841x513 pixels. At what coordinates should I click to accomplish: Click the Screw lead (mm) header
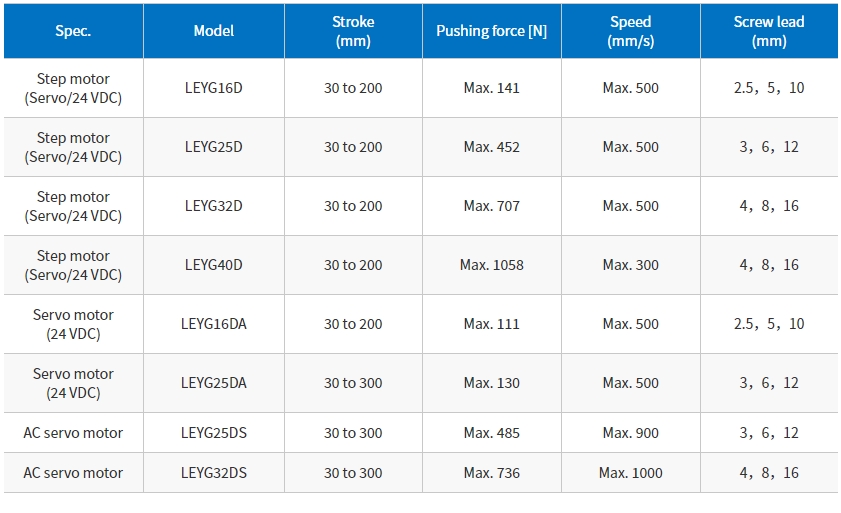point(769,31)
